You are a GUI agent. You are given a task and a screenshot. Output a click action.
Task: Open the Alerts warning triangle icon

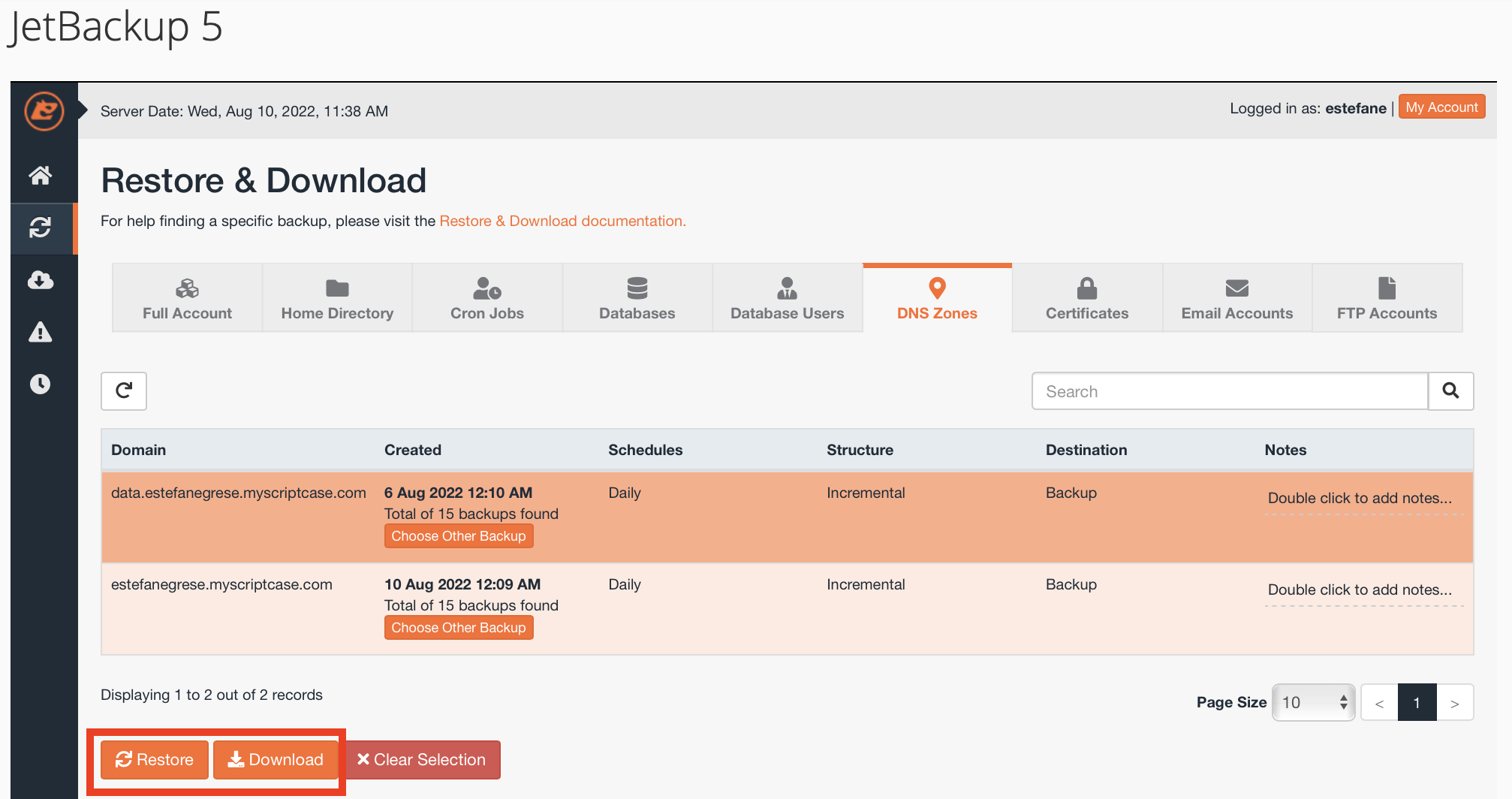coord(41,331)
